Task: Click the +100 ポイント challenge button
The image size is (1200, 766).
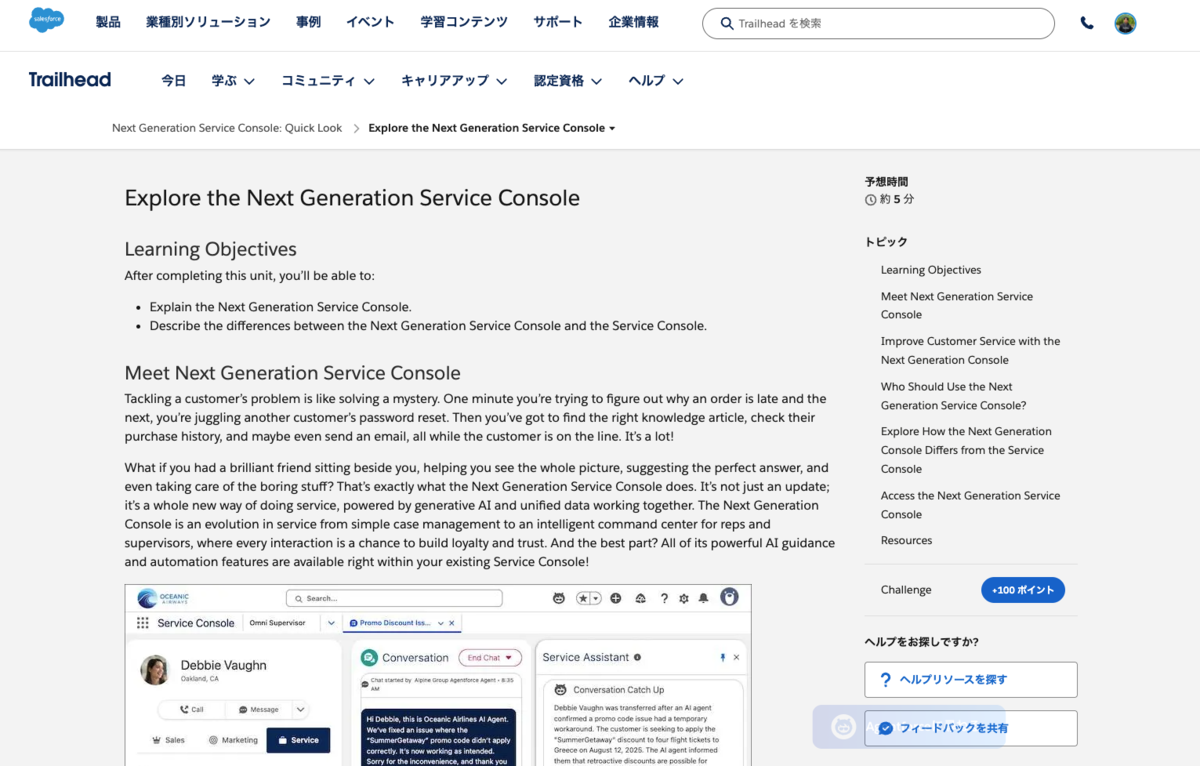Action: pos(1023,590)
